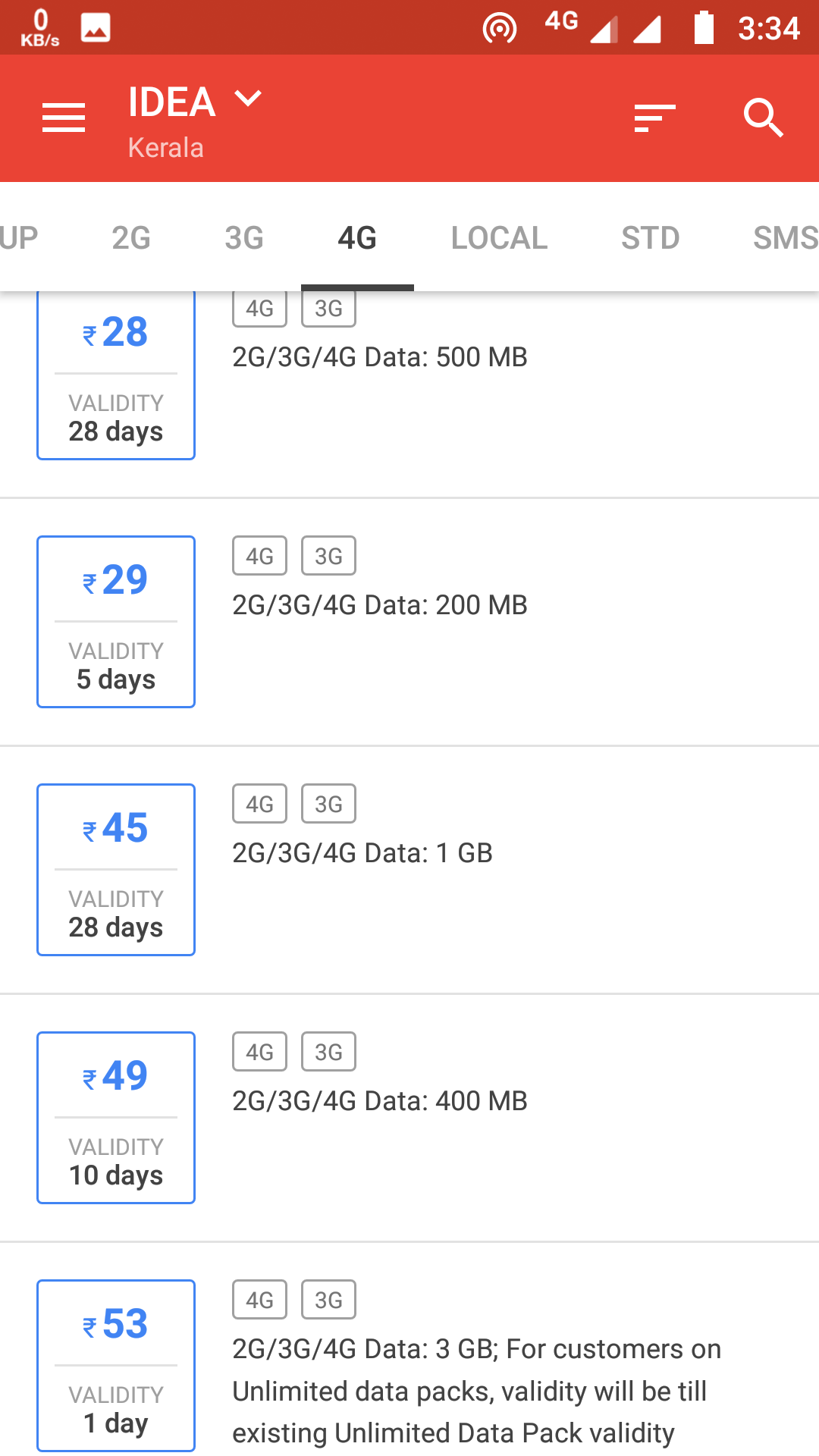Viewport: 819px width, 1456px height.
Task: Select the ₹28 recharge plan
Action: click(116, 376)
